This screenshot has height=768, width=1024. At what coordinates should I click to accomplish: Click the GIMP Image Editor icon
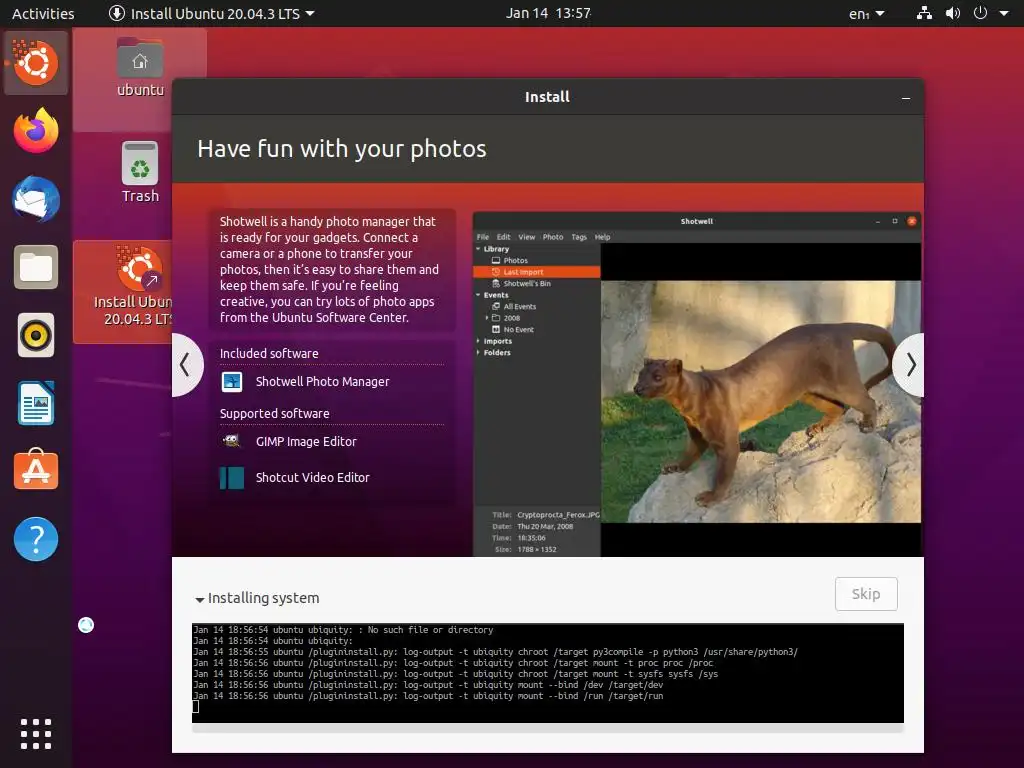tap(232, 441)
